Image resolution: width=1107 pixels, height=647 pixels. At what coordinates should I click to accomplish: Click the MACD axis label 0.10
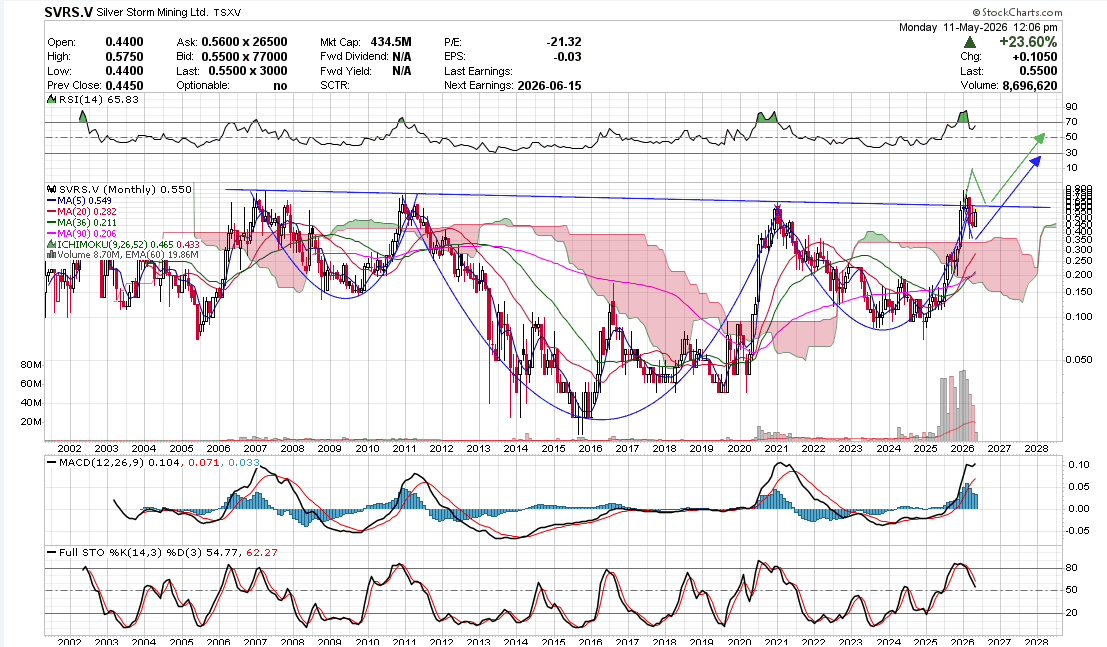click(1078, 464)
